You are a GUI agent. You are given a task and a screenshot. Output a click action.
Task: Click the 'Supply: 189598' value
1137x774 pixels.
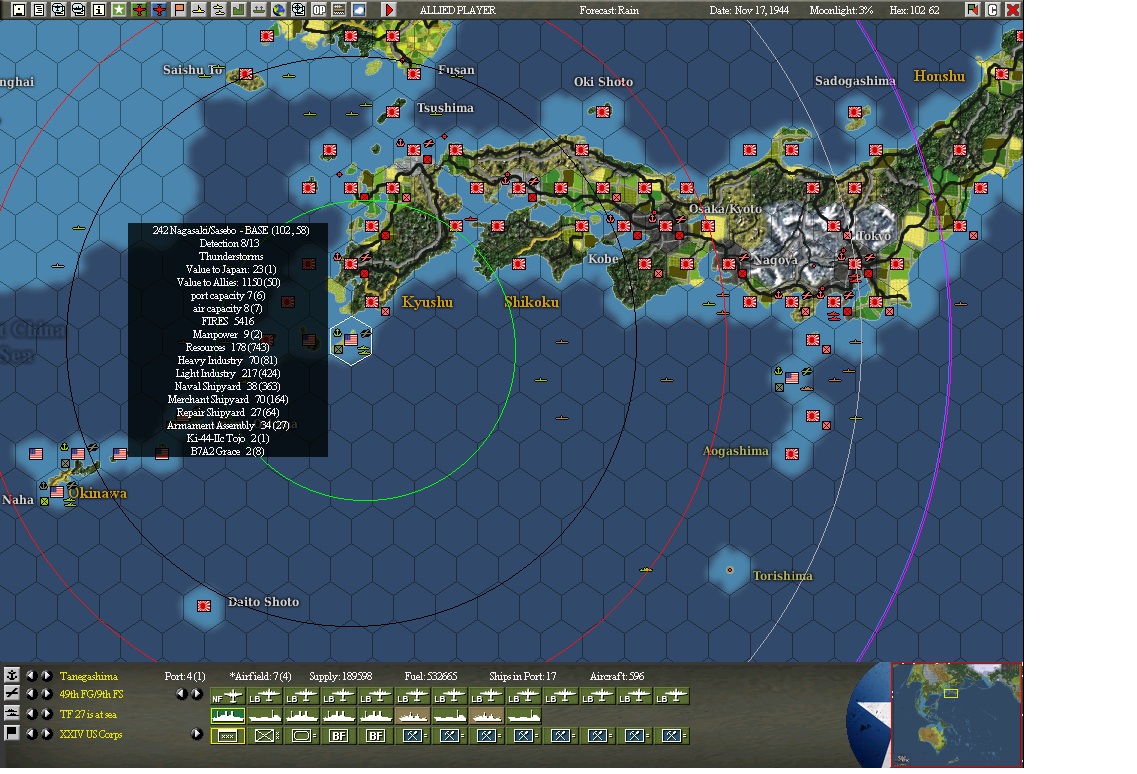pos(341,676)
